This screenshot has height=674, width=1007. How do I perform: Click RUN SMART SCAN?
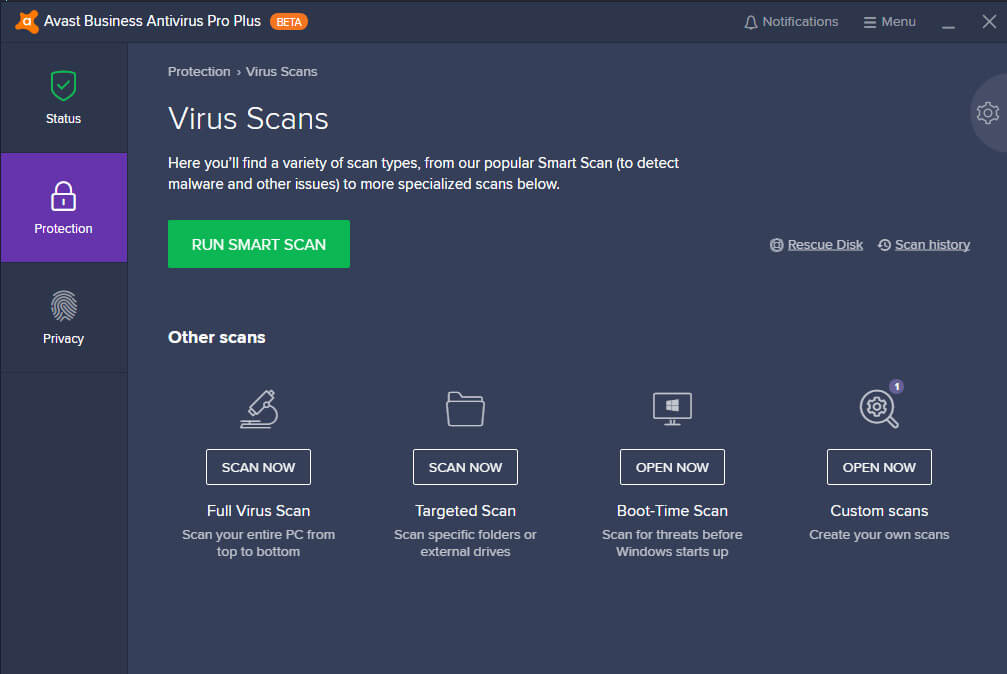pyautogui.click(x=258, y=243)
